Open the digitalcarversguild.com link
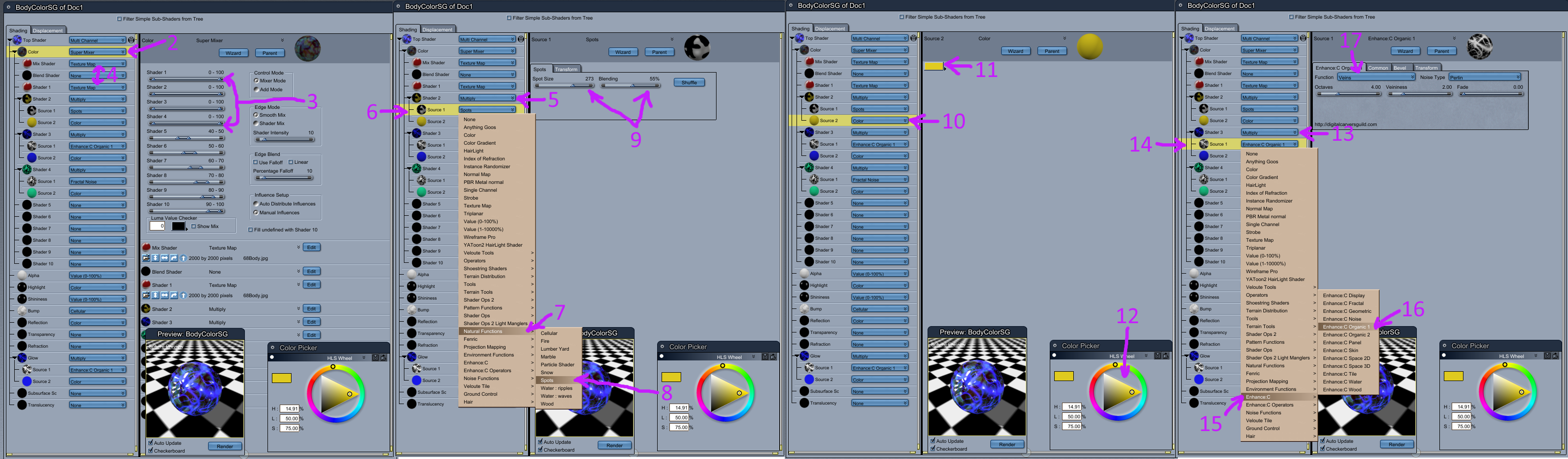Screen dimensions: 1568x459 click(x=1346, y=124)
